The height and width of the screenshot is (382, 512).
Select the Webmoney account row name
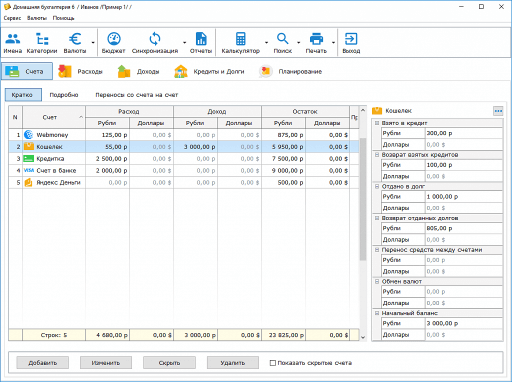tap(52, 135)
